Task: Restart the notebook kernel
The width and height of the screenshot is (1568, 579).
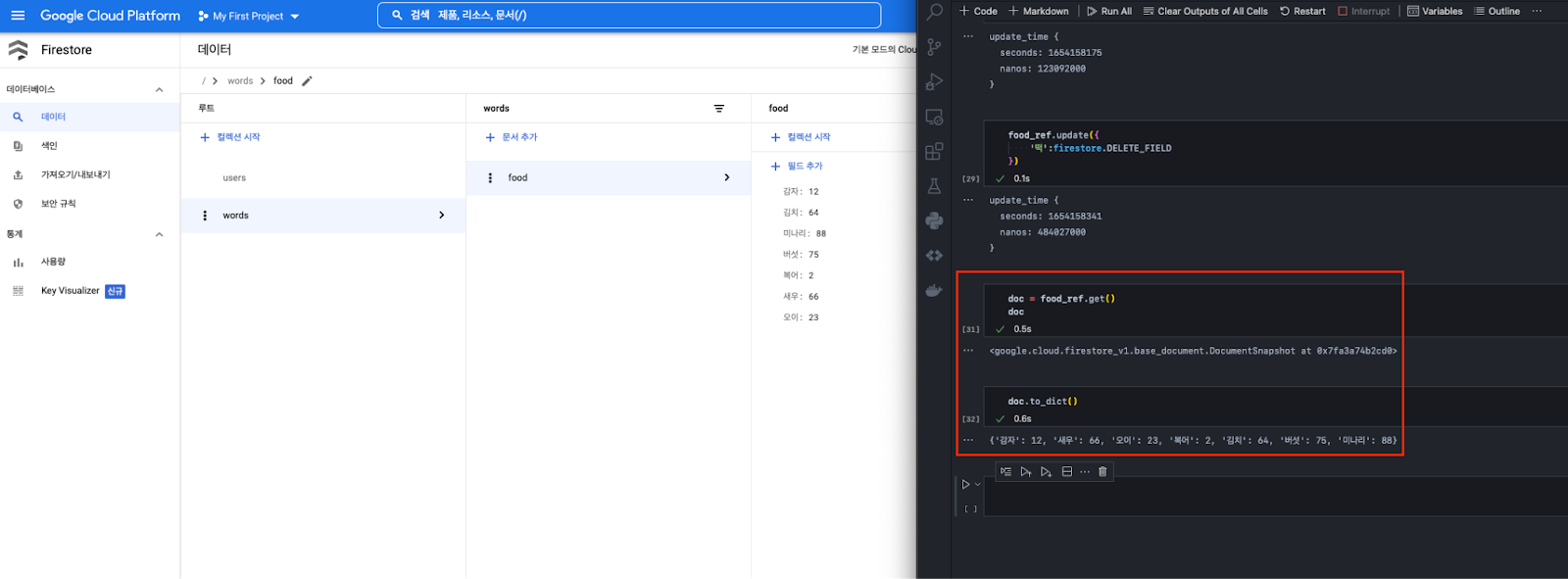Action: (1302, 12)
